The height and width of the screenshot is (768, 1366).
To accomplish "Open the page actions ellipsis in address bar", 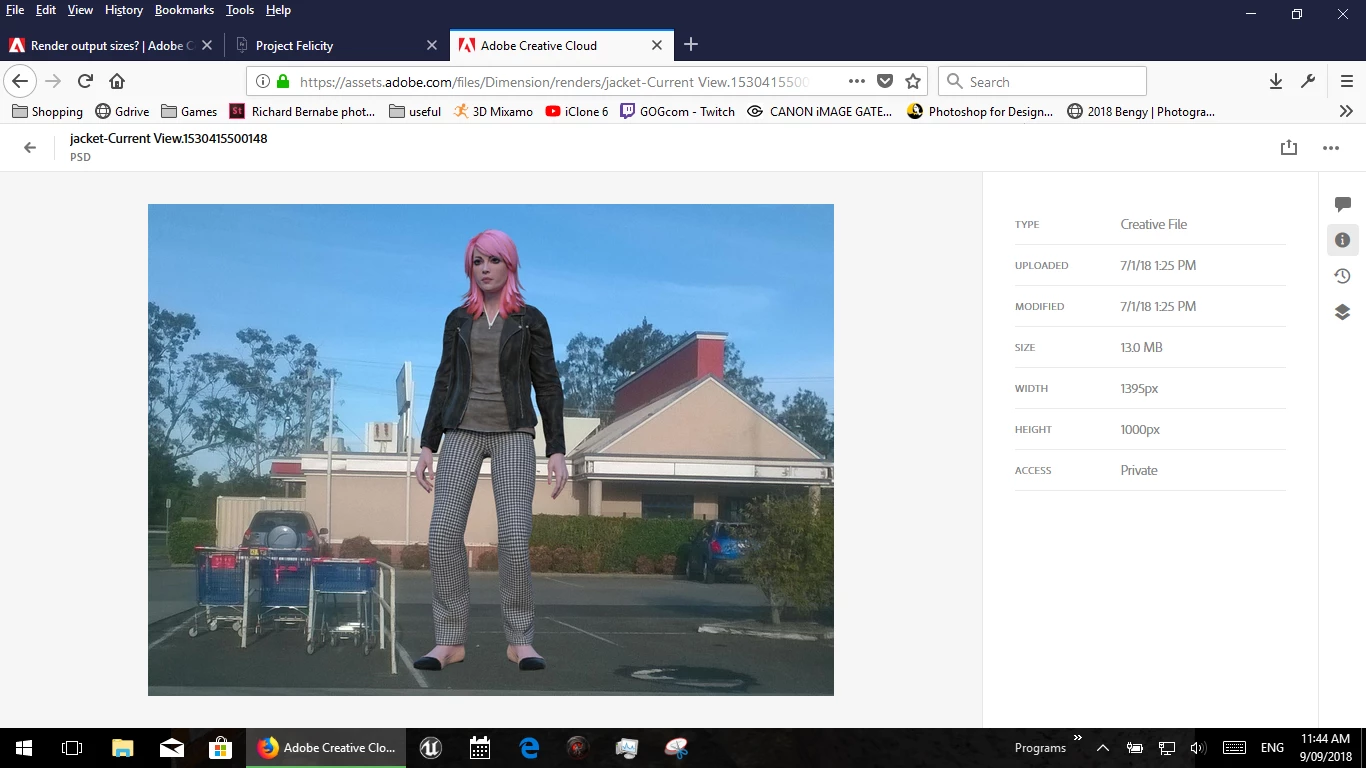I will 857,81.
